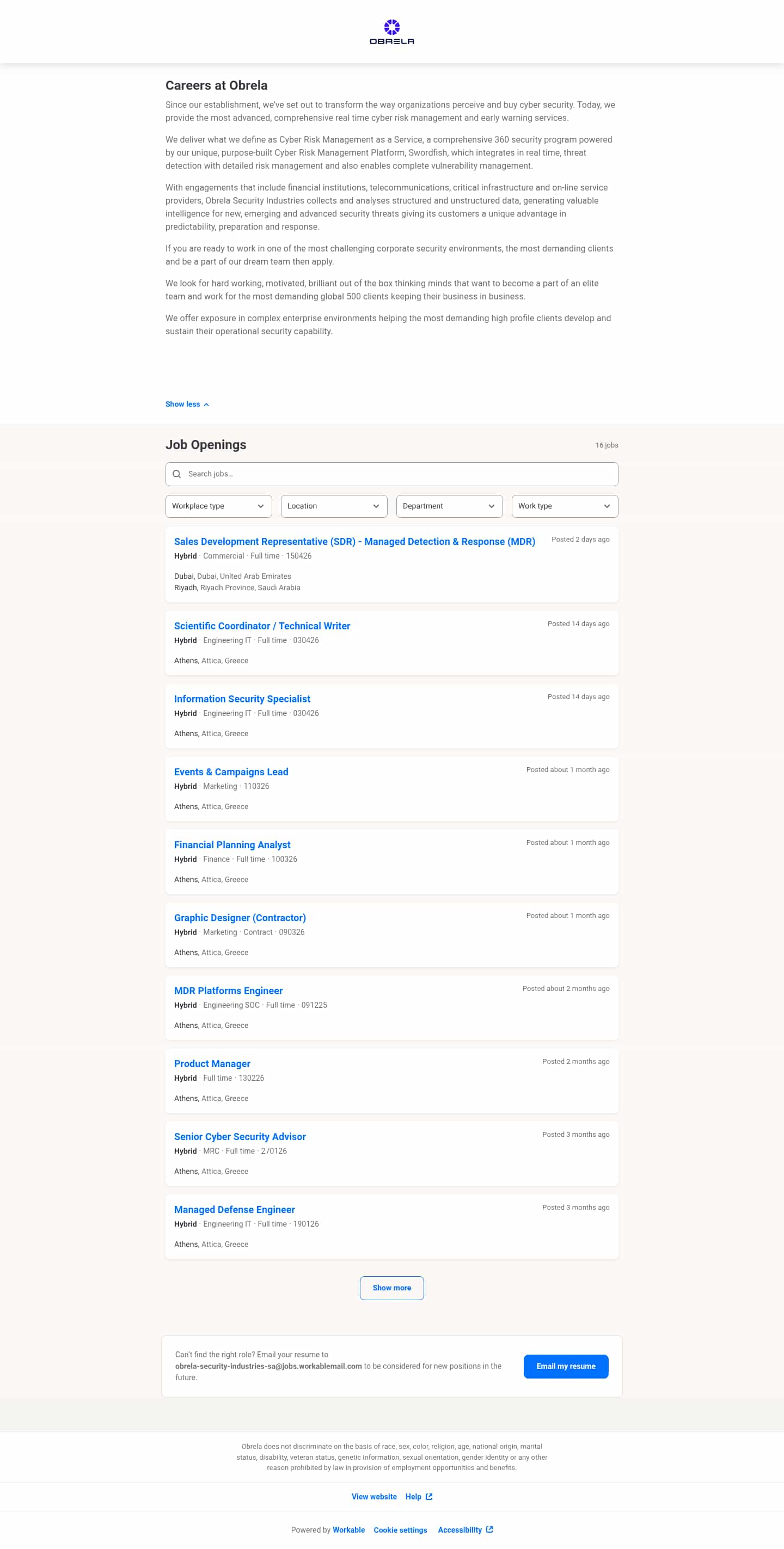
Task: Open Senior Cyber Security Advisor job
Action: (x=240, y=1136)
